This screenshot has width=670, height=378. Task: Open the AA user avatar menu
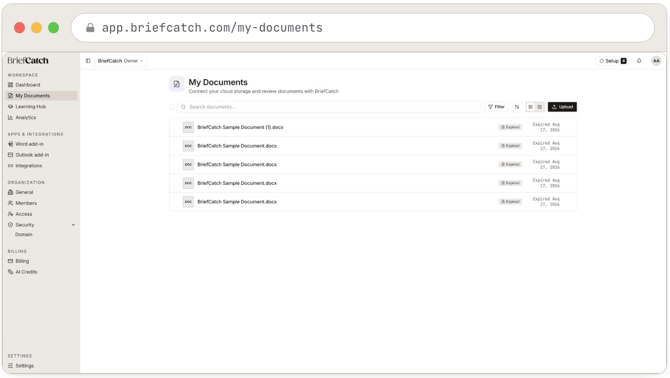click(656, 61)
